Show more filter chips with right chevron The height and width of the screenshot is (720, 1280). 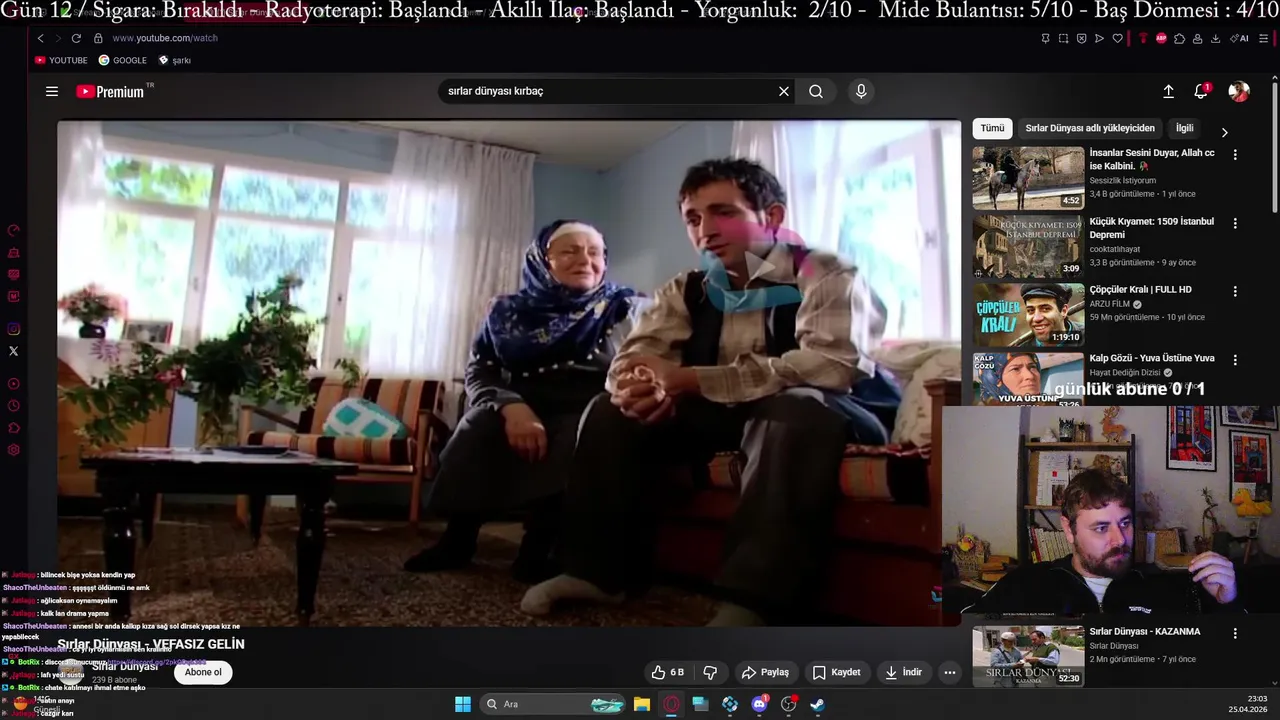tap(1224, 132)
